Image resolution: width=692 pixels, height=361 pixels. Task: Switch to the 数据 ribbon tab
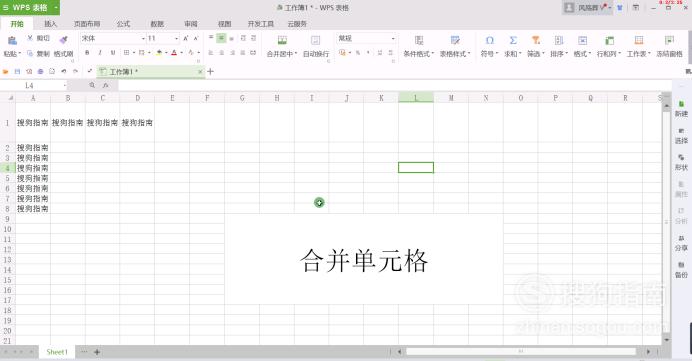[x=157, y=24]
